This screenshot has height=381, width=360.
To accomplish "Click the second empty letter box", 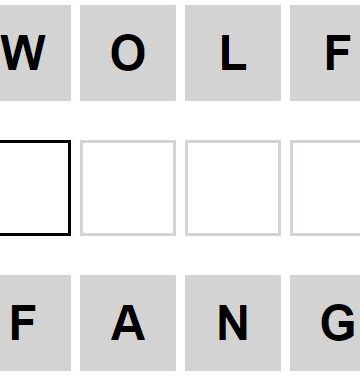I will coord(128,188).
